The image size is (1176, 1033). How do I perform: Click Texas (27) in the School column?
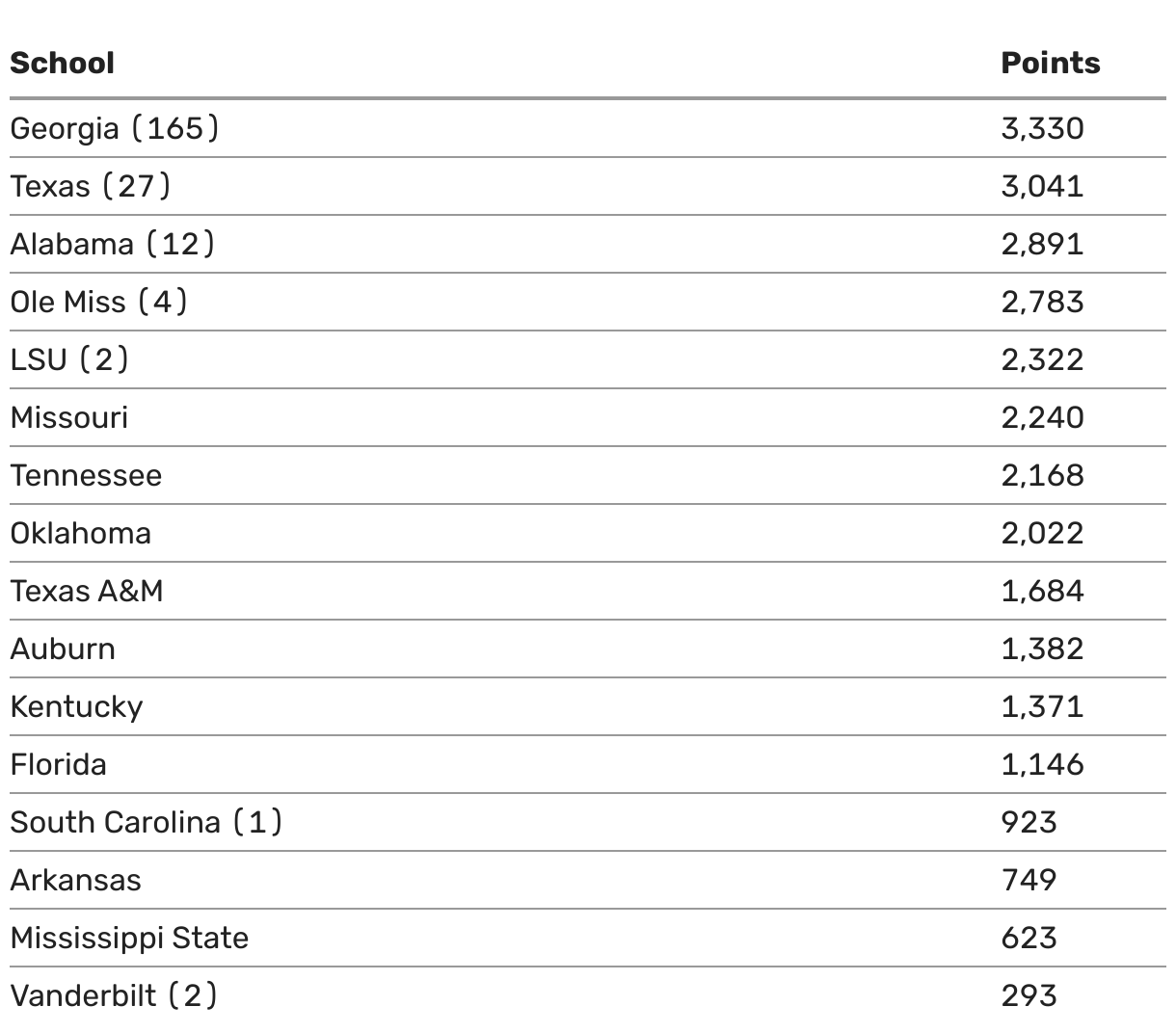pyautogui.click(x=91, y=186)
